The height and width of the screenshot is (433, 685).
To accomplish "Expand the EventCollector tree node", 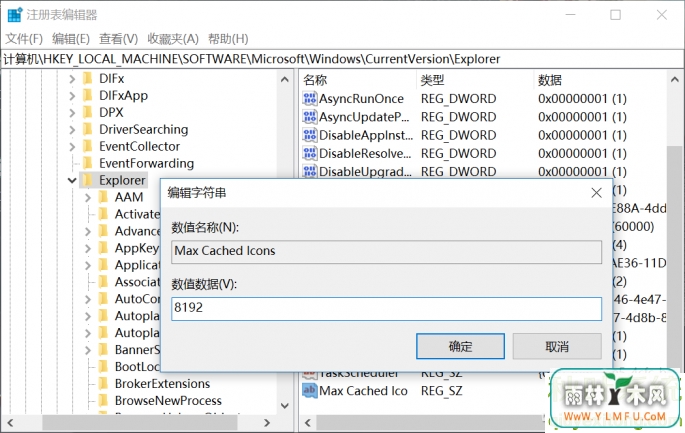I will pos(72,146).
